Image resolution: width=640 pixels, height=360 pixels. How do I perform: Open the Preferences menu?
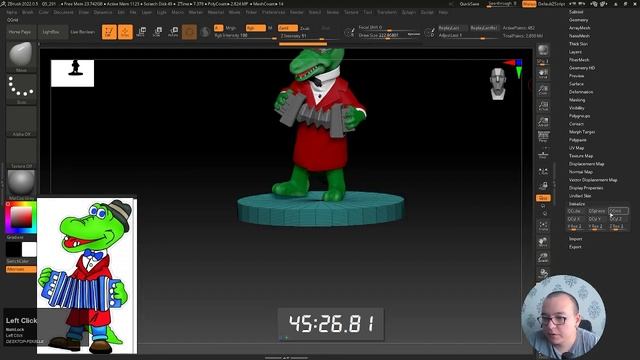click(x=273, y=12)
